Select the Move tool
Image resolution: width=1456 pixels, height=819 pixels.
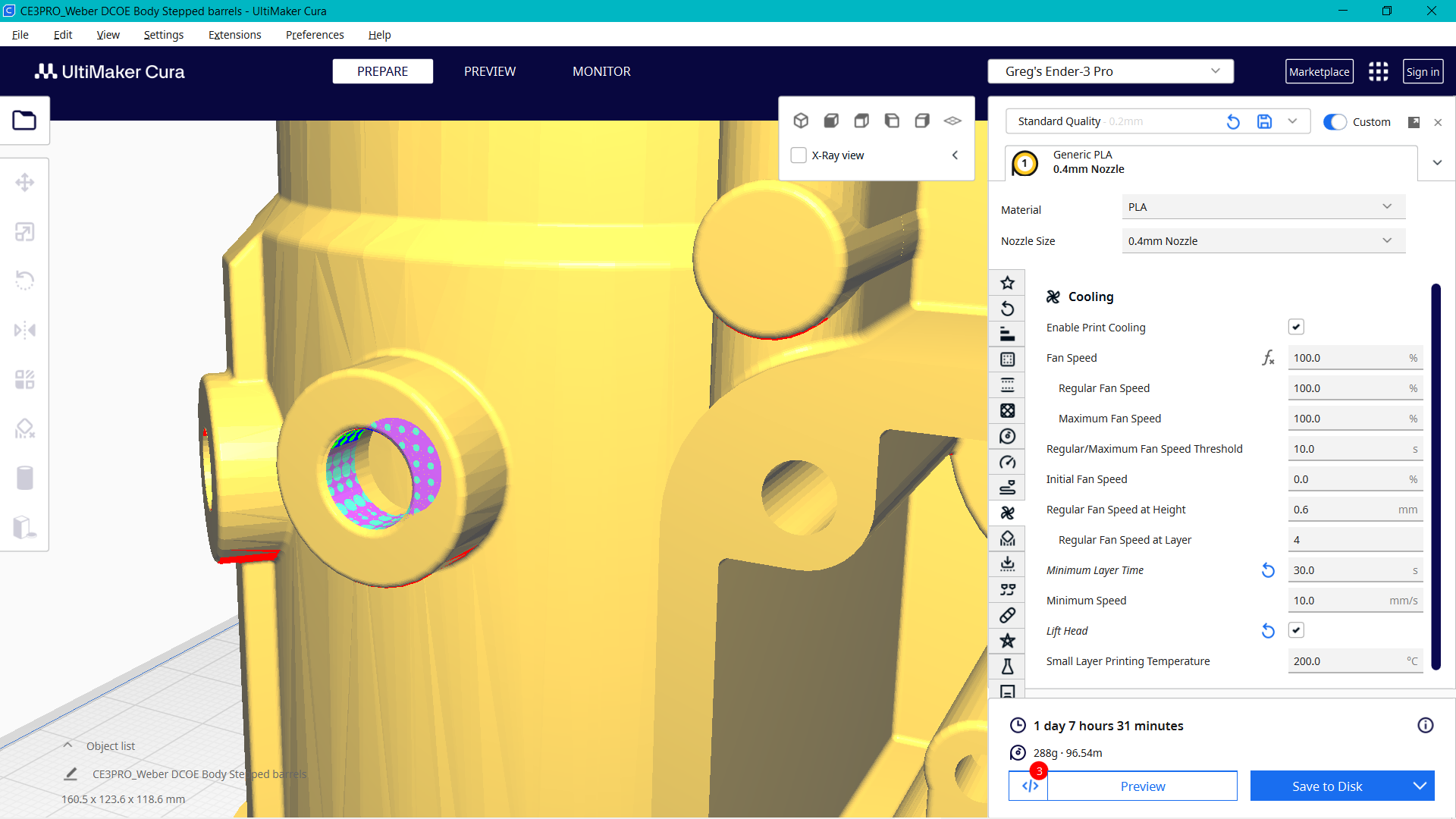point(26,182)
